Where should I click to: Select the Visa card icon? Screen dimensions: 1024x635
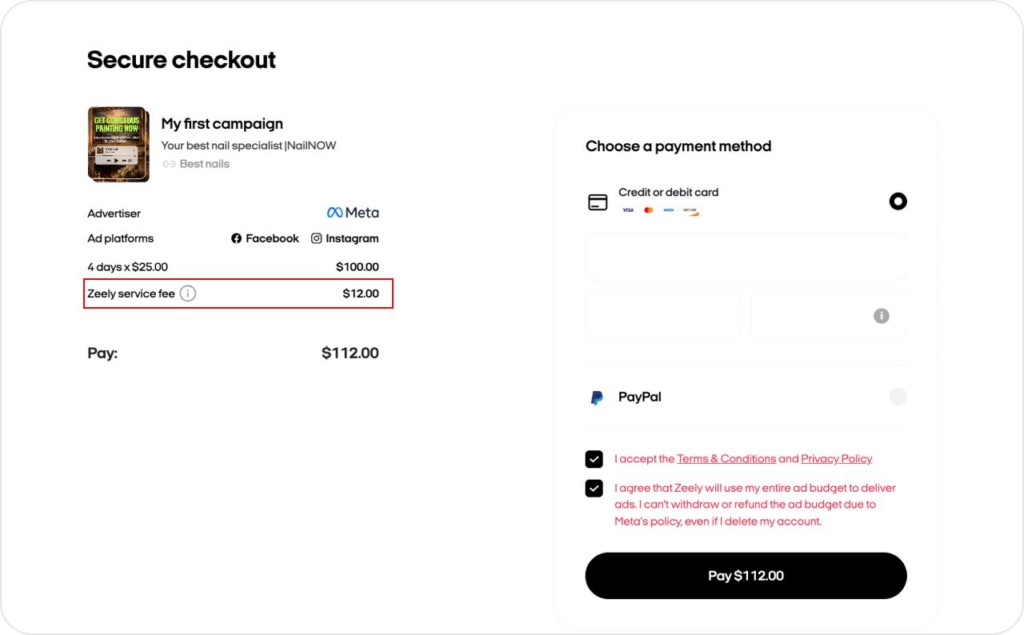628,209
